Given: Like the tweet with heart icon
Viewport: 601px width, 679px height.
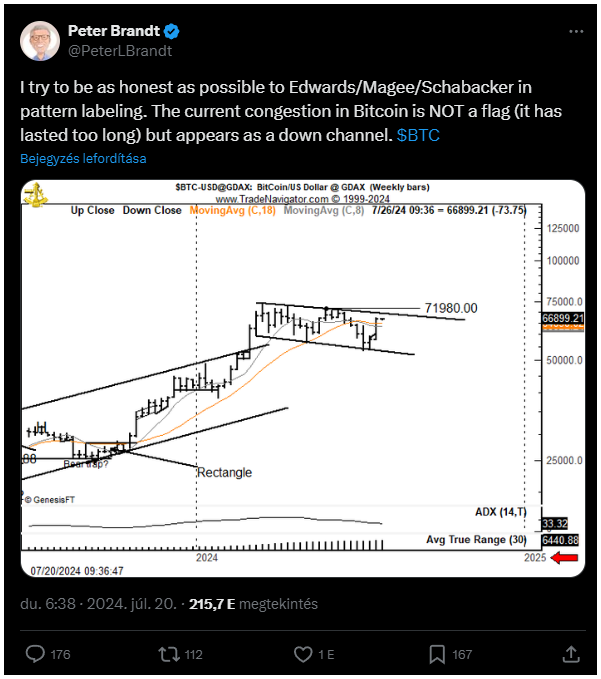Looking at the screenshot, I should pos(303,654).
